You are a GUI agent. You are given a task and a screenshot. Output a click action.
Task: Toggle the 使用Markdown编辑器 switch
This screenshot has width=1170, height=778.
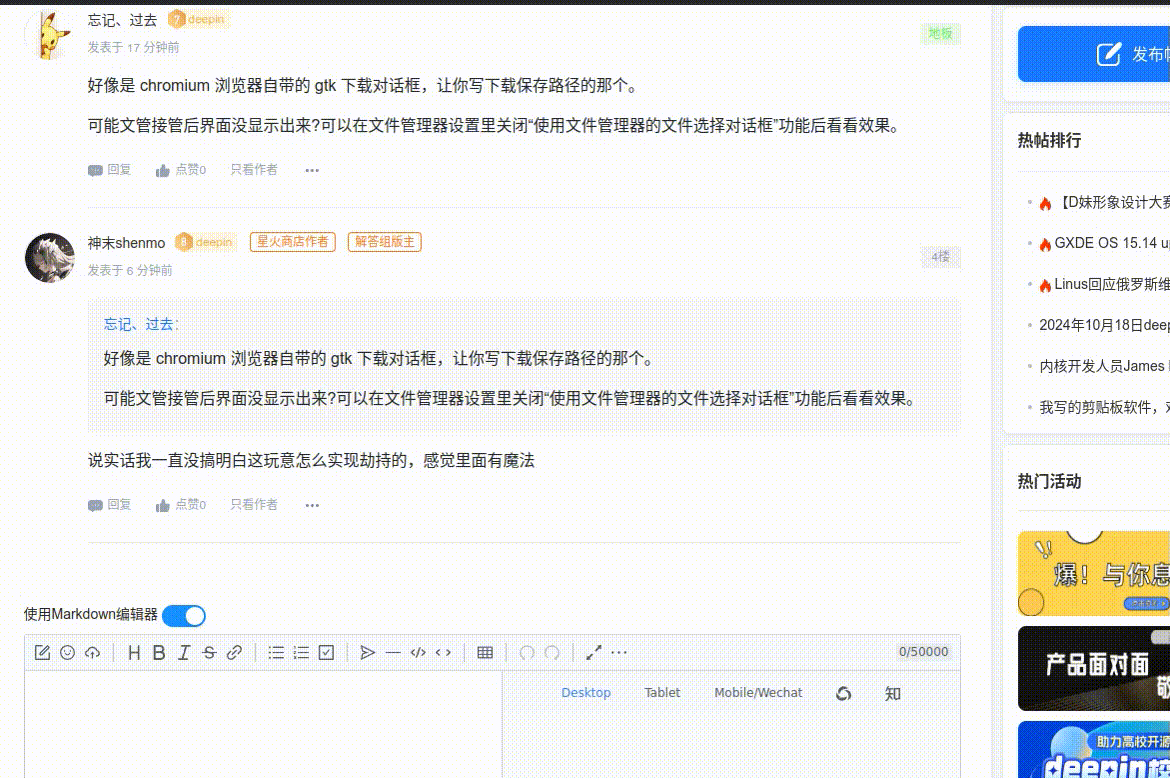(x=184, y=615)
